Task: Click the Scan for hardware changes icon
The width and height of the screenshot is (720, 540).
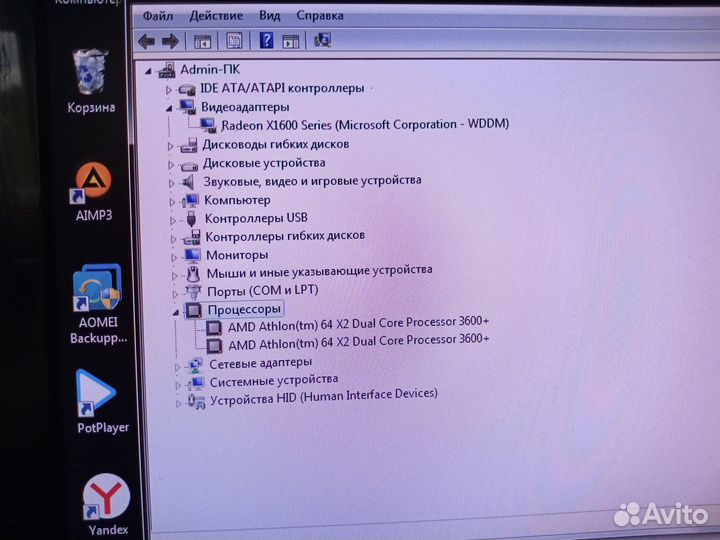Action: (x=323, y=41)
